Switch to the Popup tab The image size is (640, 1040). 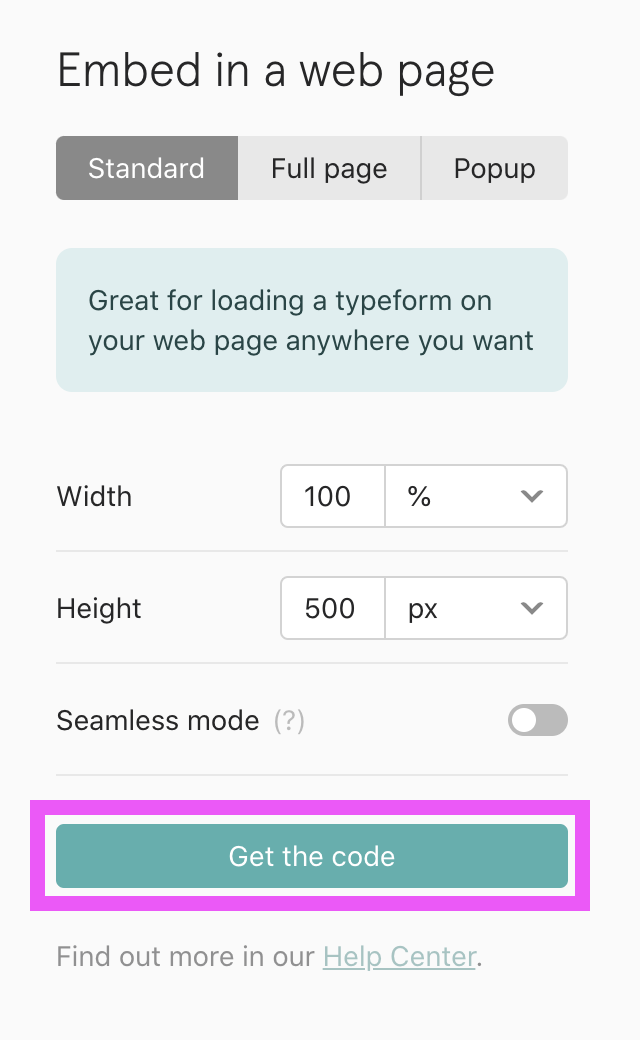point(494,168)
